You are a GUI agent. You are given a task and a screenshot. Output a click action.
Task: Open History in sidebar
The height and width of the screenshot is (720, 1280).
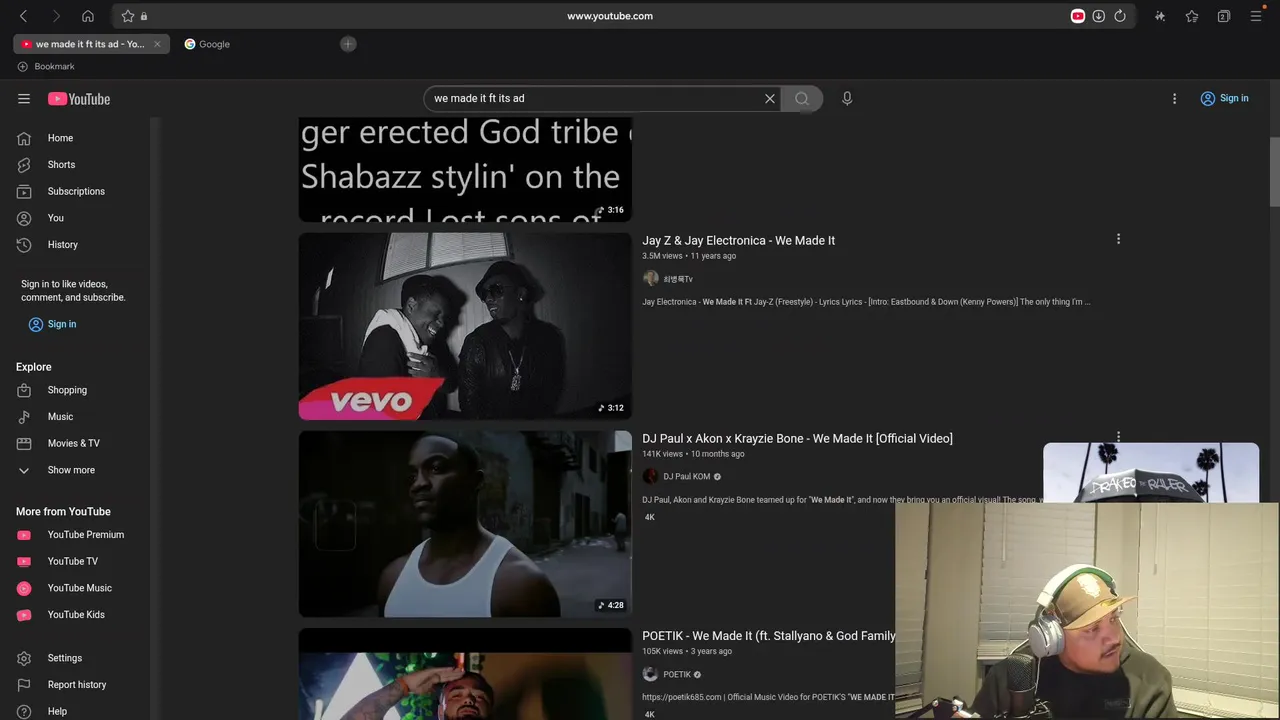click(62, 245)
